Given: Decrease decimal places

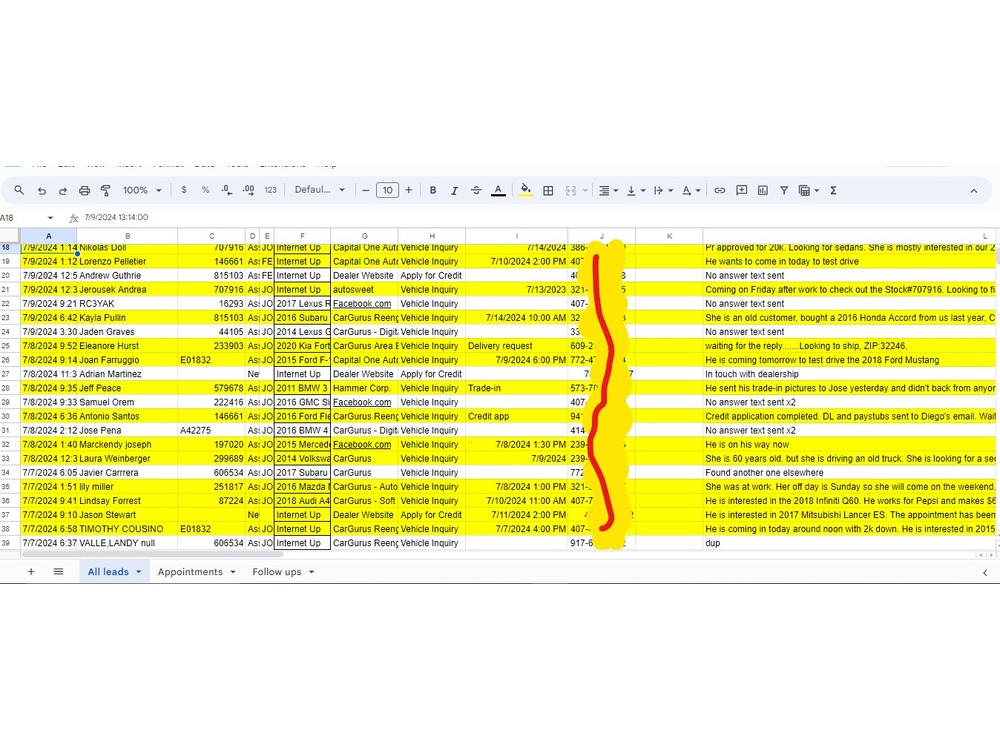Looking at the screenshot, I should click(227, 190).
